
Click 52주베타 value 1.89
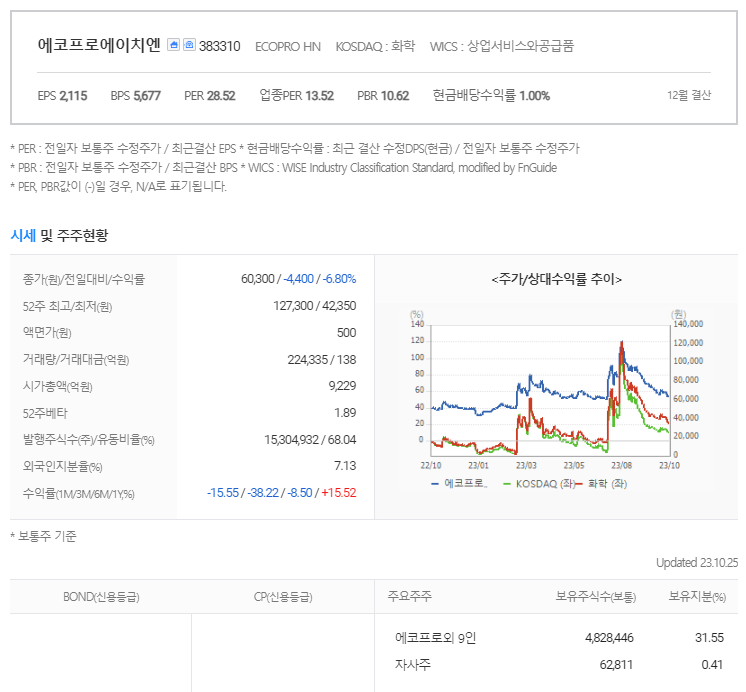point(345,413)
